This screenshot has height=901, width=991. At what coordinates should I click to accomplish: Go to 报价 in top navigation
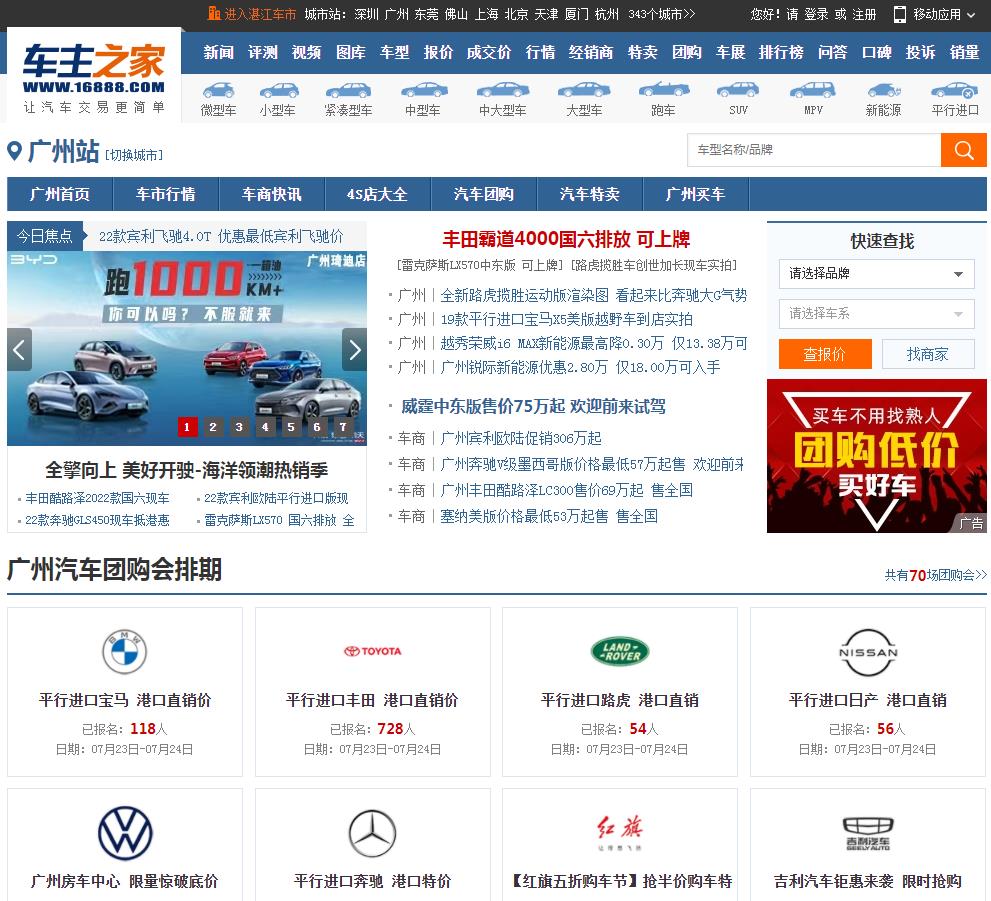tap(438, 52)
